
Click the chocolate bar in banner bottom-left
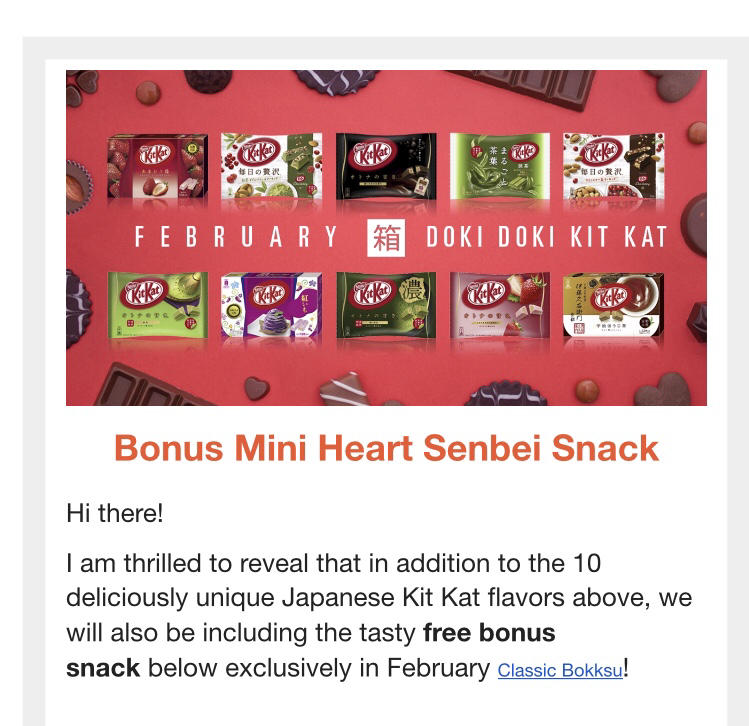point(148,387)
